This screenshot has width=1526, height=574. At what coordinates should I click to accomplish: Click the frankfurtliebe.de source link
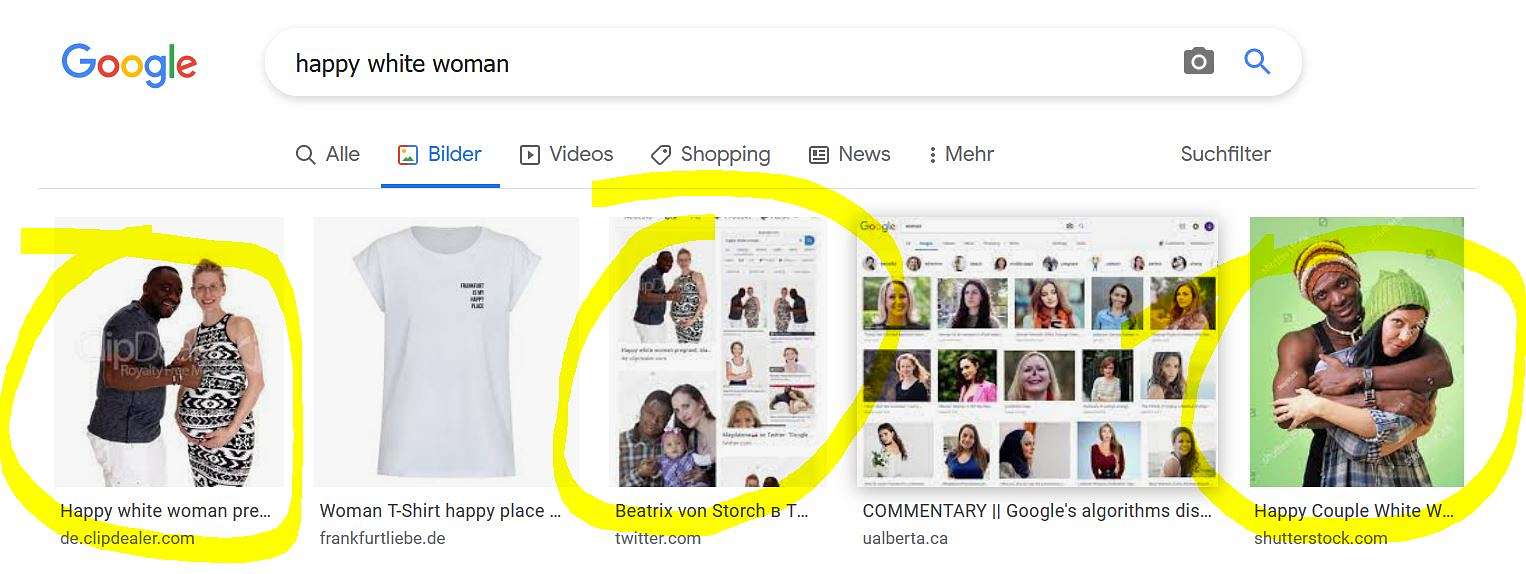[x=382, y=538]
